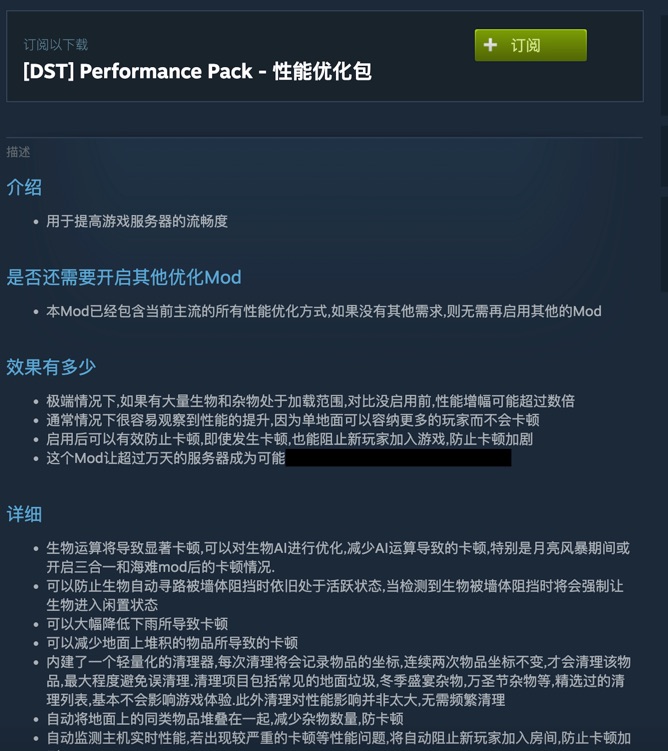This screenshot has height=751, width=668.
Task: Click the 描述 section label
Action: pos(18,152)
